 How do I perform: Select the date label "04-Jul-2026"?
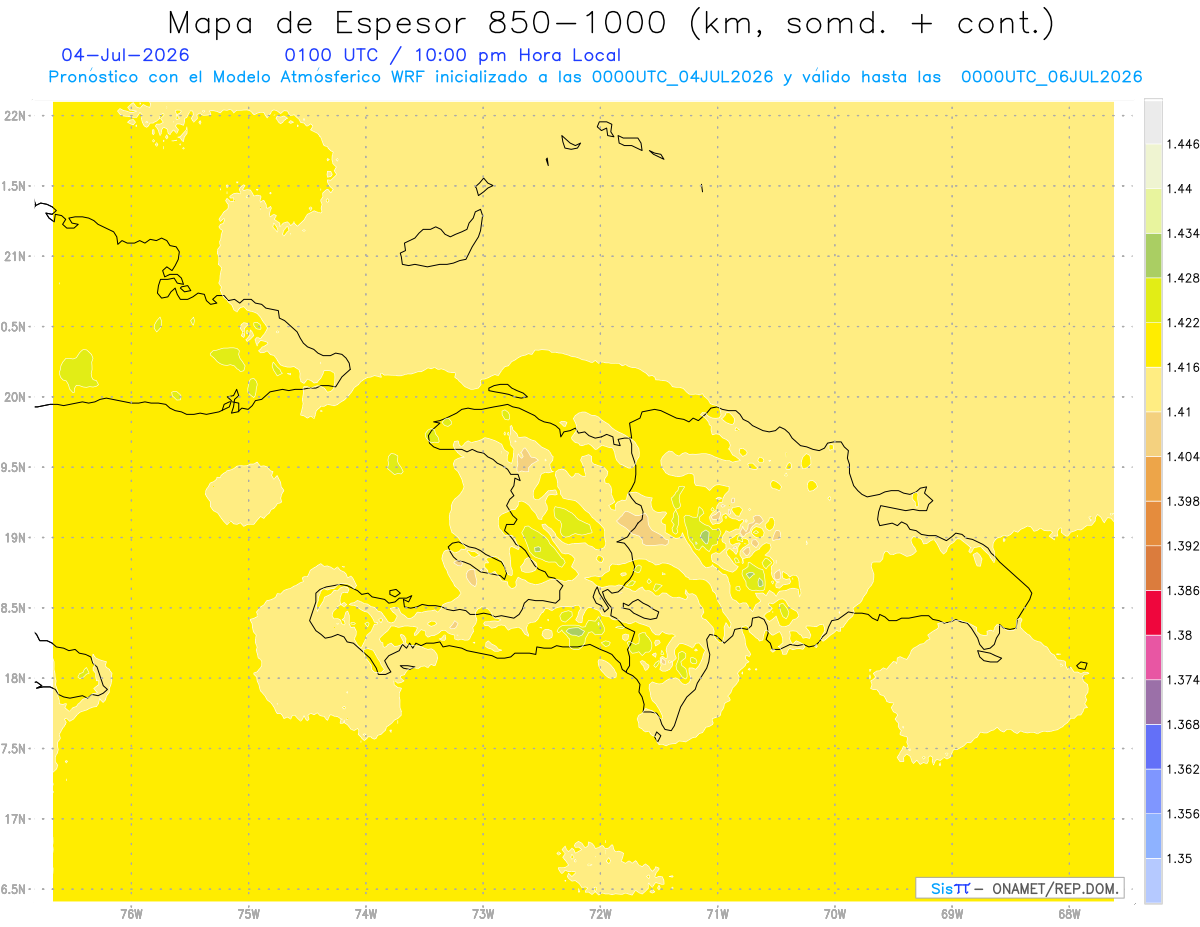125,55
